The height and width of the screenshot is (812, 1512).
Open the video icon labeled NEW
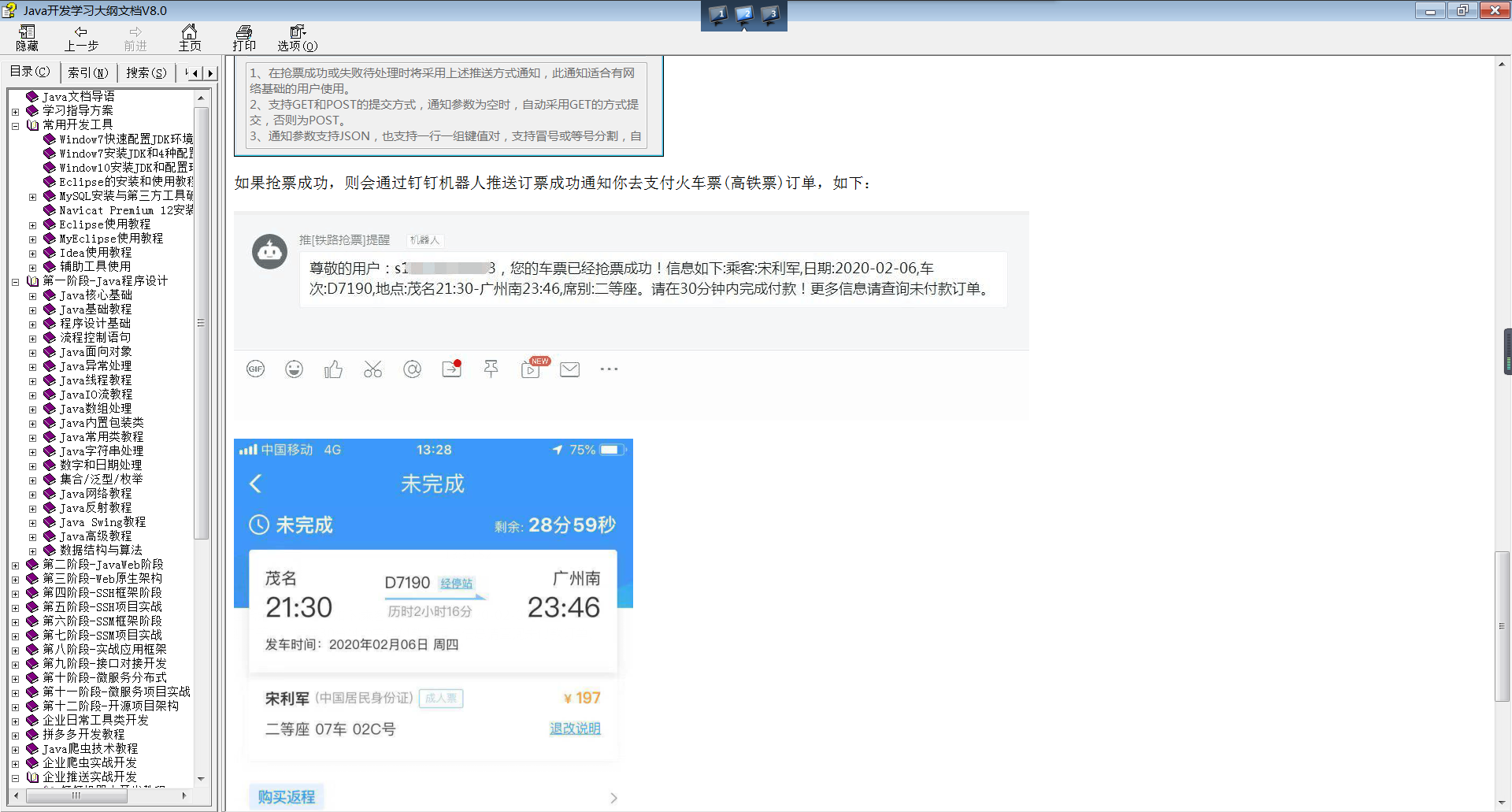pos(532,369)
